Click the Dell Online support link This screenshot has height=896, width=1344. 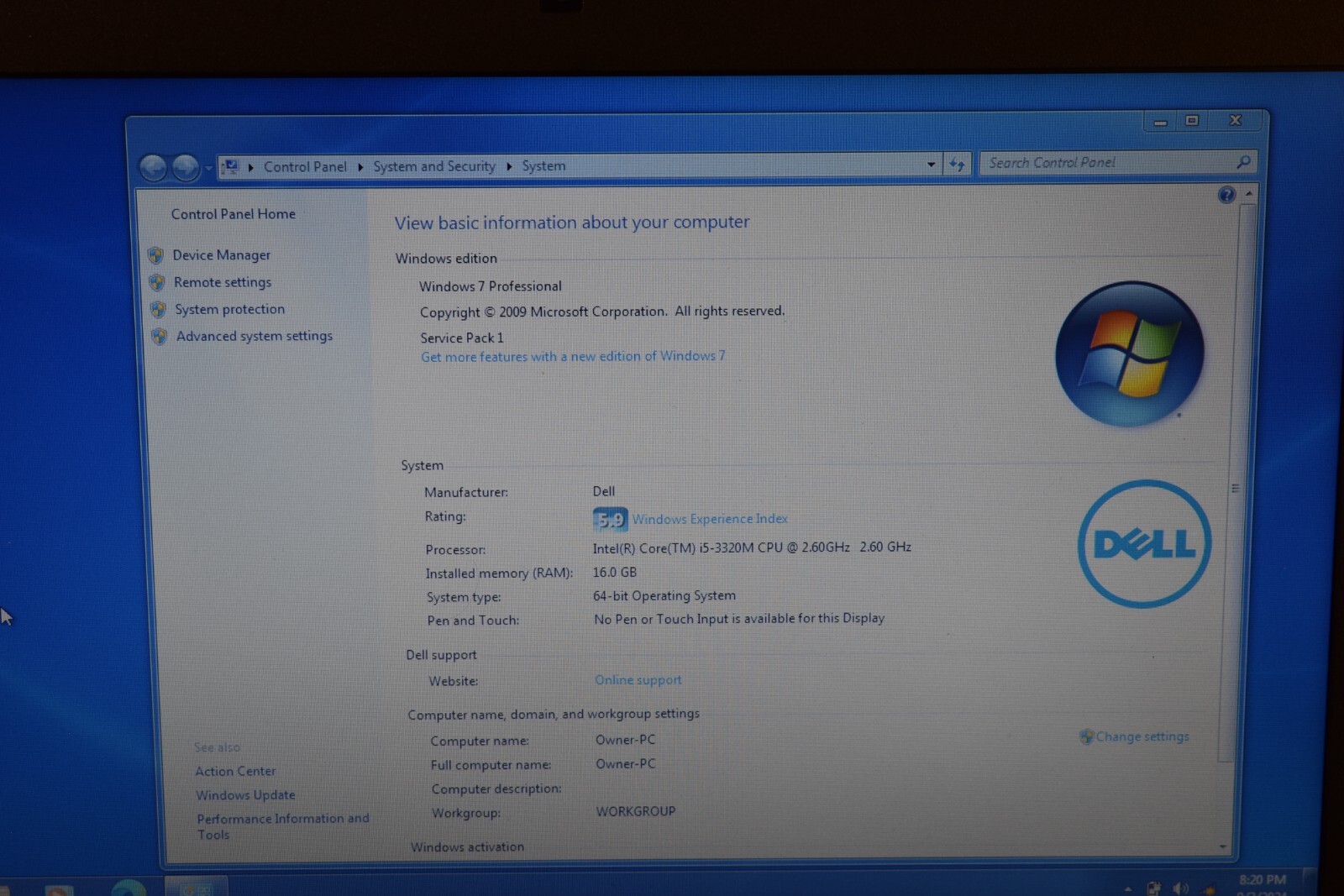coord(638,680)
